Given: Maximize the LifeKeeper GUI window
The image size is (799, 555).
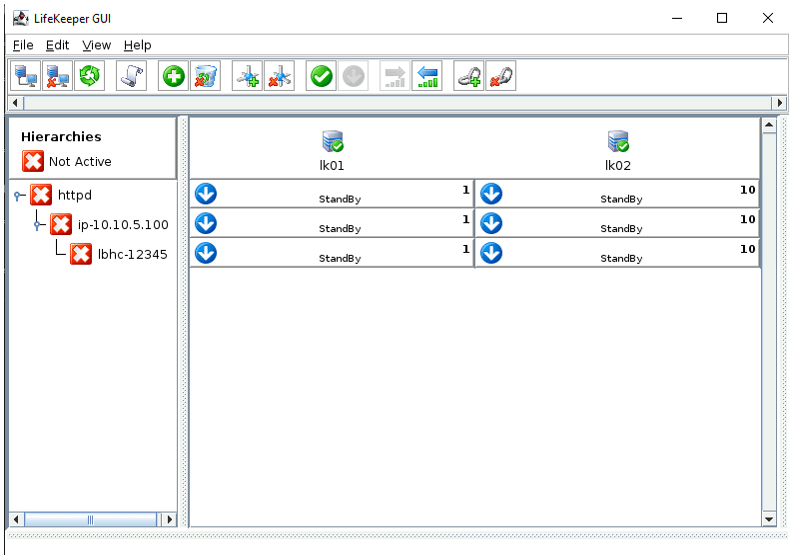Looking at the screenshot, I should [x=722, y=18].
